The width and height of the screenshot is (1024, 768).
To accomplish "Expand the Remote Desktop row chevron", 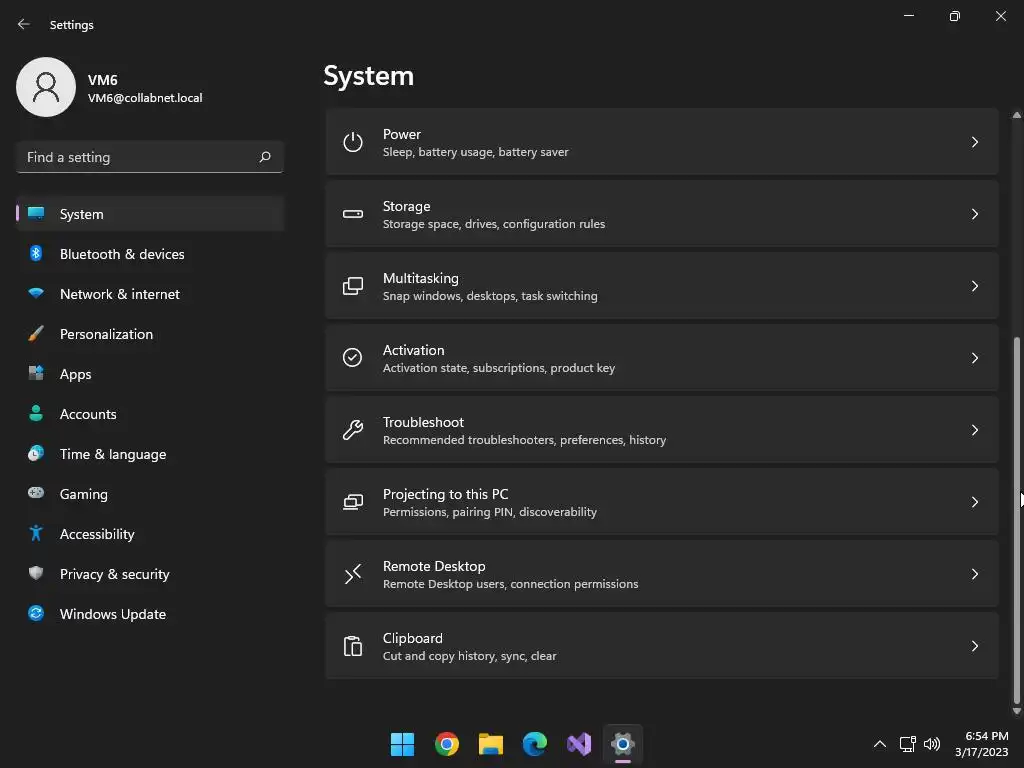I will [x=974, y=574].
